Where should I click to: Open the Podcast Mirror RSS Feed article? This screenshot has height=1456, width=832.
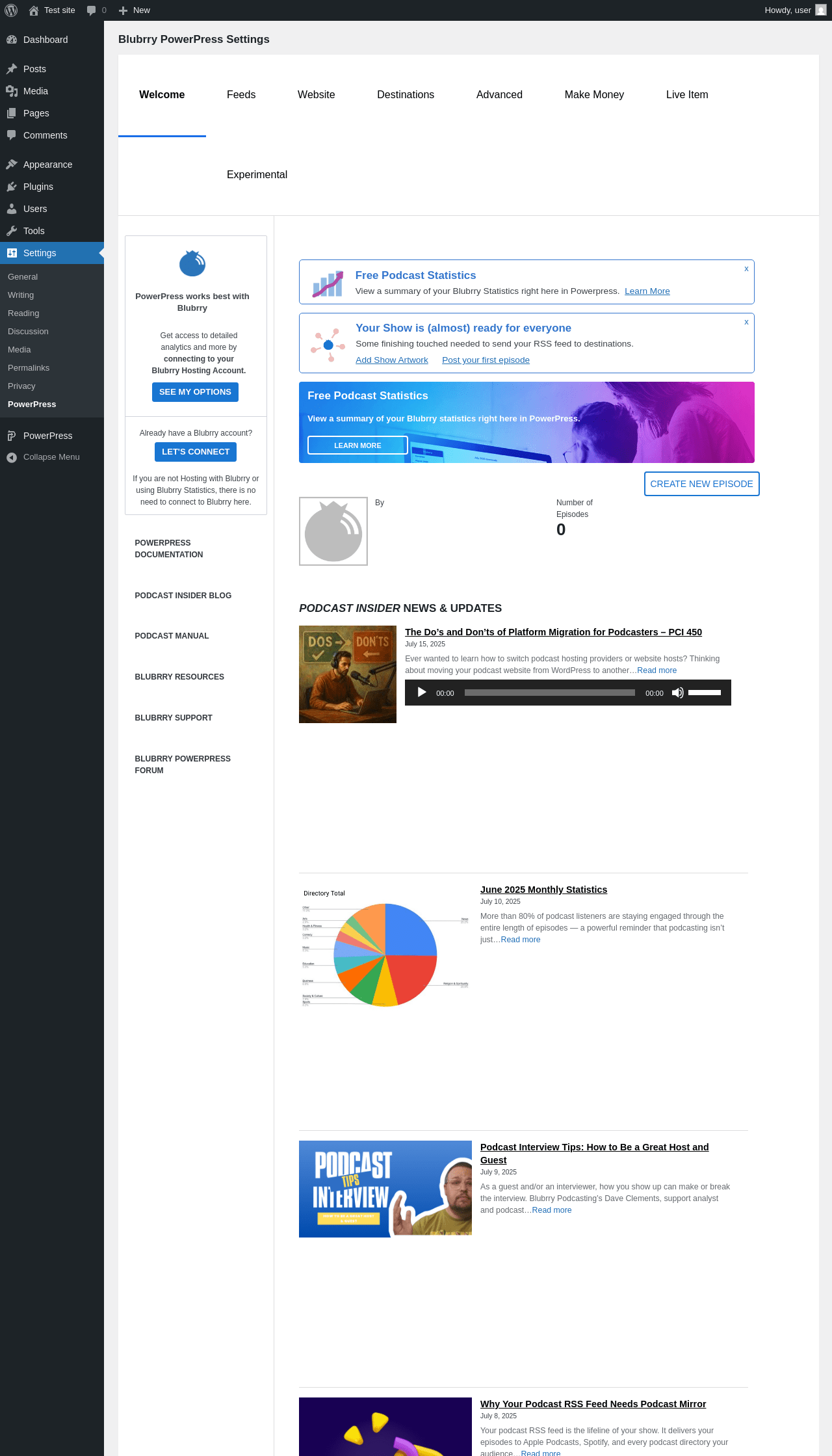(593, 1404)
